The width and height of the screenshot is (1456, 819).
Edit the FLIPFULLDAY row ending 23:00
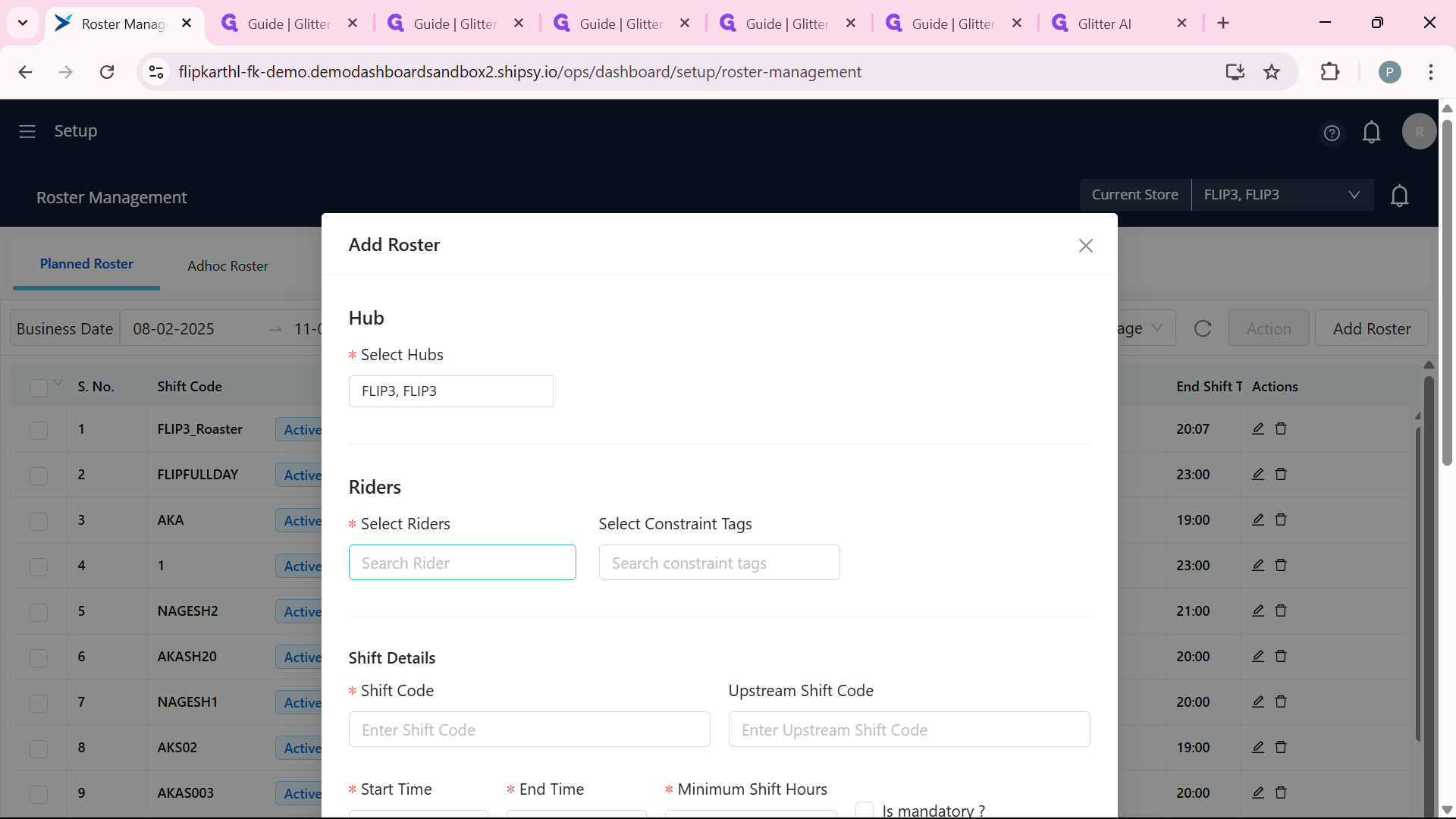1258,474
